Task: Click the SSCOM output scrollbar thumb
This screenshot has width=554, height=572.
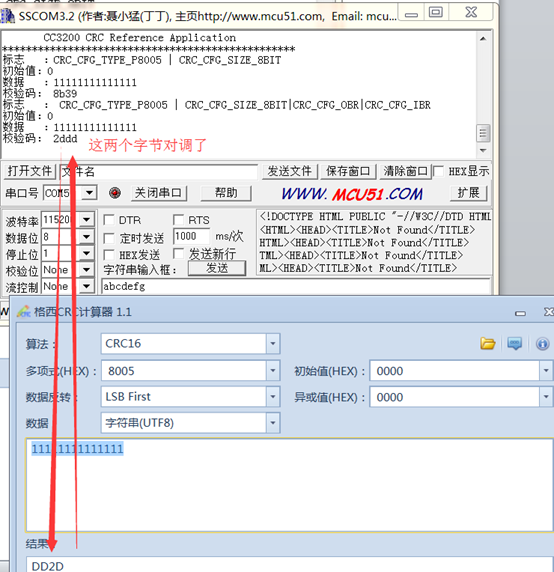Action: click(483, 133)
